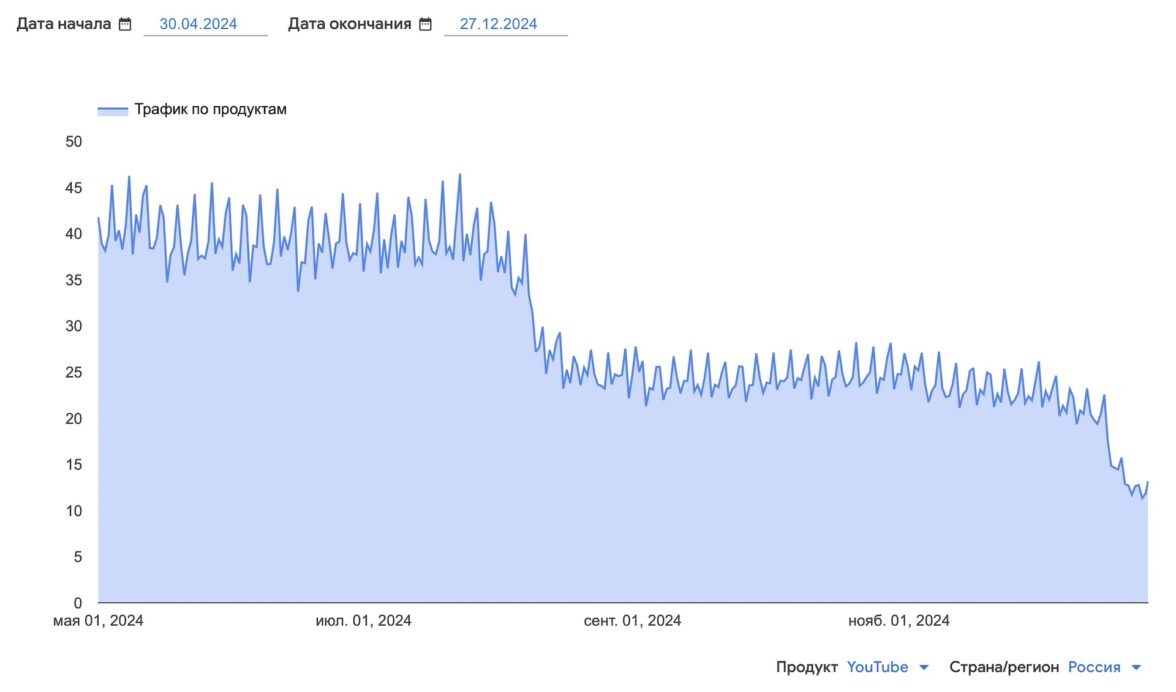Click y-axis value 50
1176x692 pixels.
pyautogui.click(x=74, y=142)
